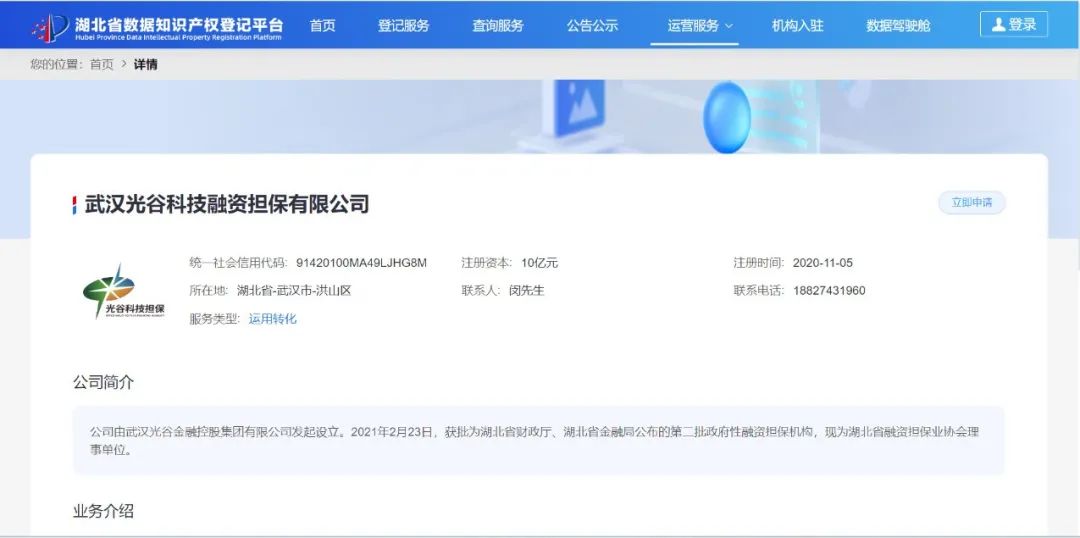Click credit code 91420100MA49LJHG8M
This screenshot has height=538, width=1080.
[x=362, y=262]
